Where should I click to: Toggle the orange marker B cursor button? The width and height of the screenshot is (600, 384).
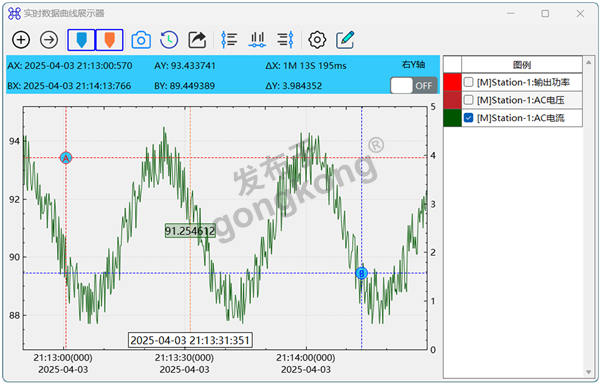[109, 40]
